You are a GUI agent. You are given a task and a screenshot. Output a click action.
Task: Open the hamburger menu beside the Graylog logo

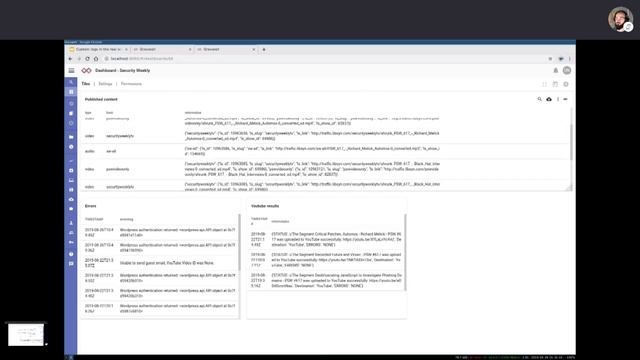pyautogui.click(x=71, y=71)
